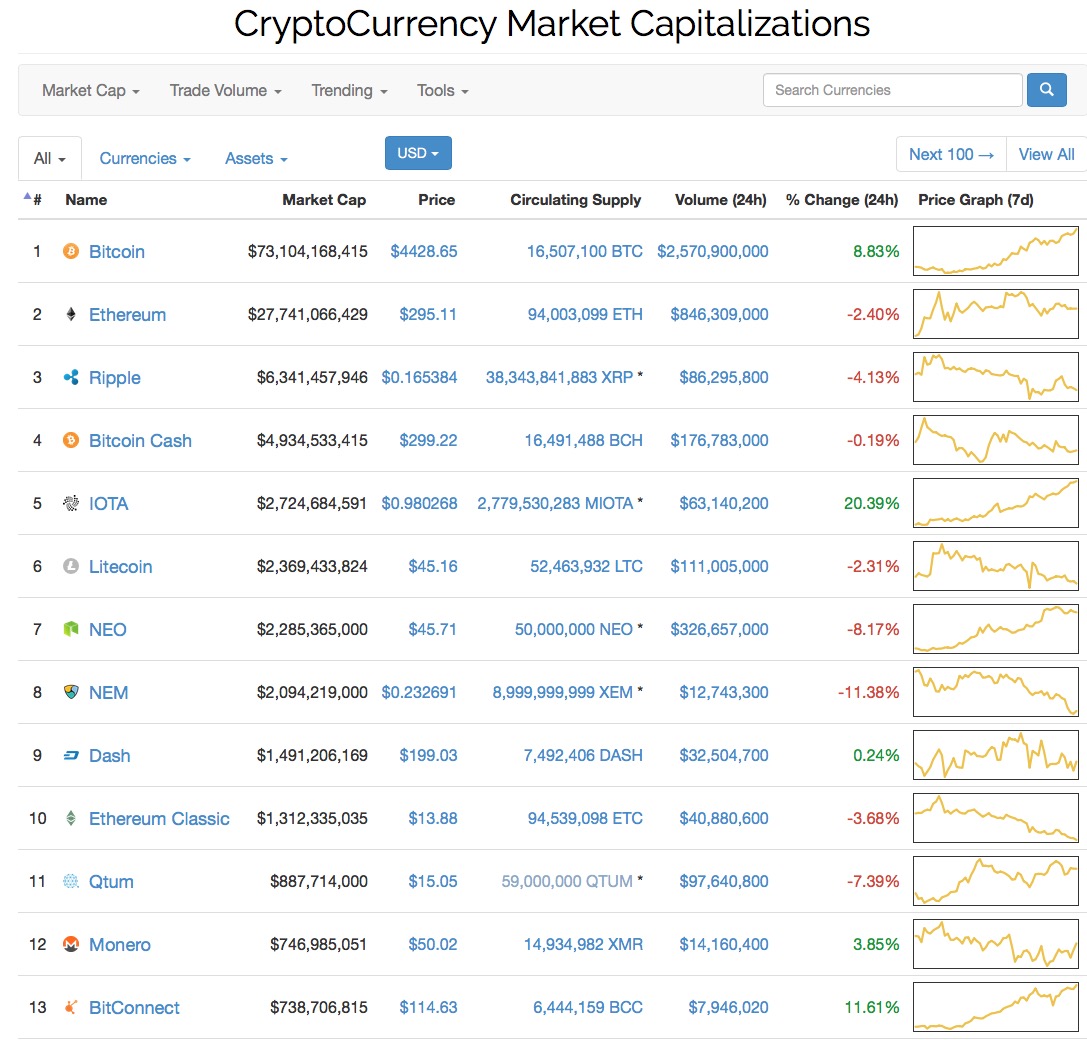This screenshot has height=1040, width=1087.
Task: Click the sort arrow beside # column
Action: pyautogui.click(x=27, y=196)
